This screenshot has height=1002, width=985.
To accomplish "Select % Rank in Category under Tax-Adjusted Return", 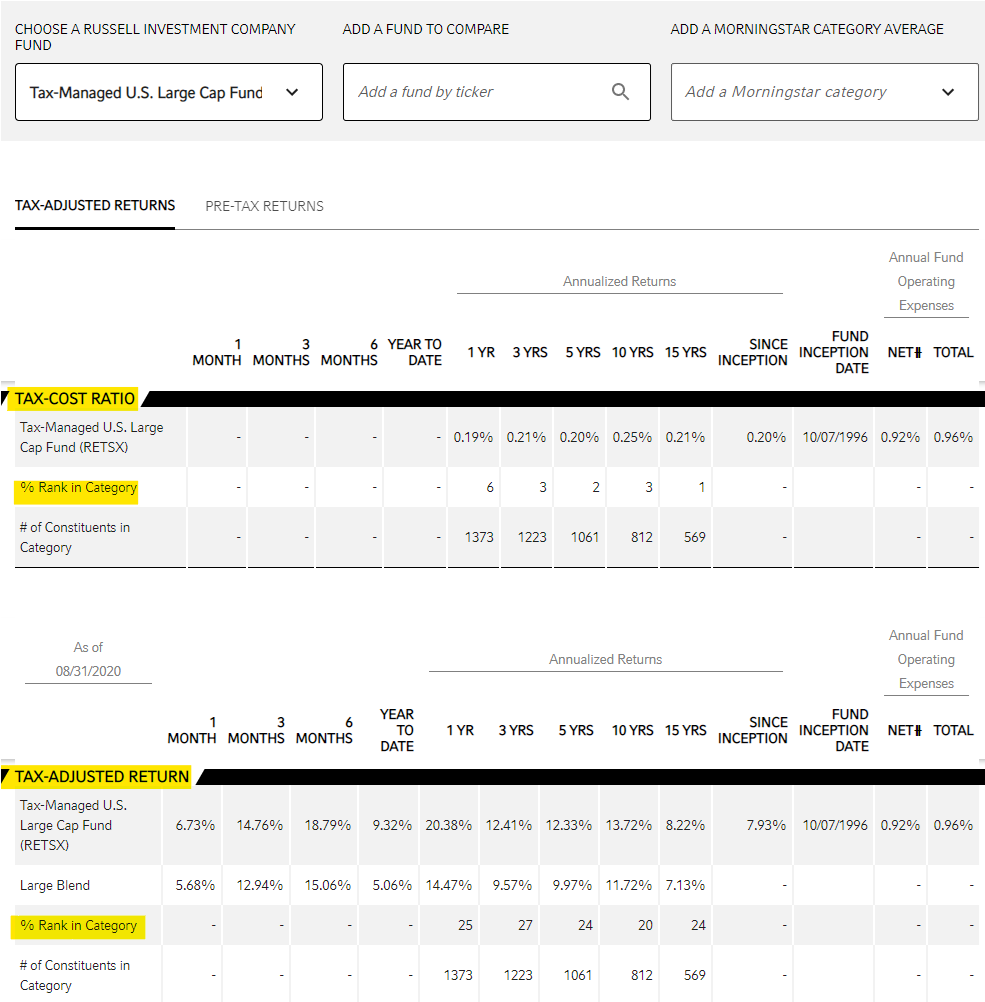I will click(x=78, y=925).
